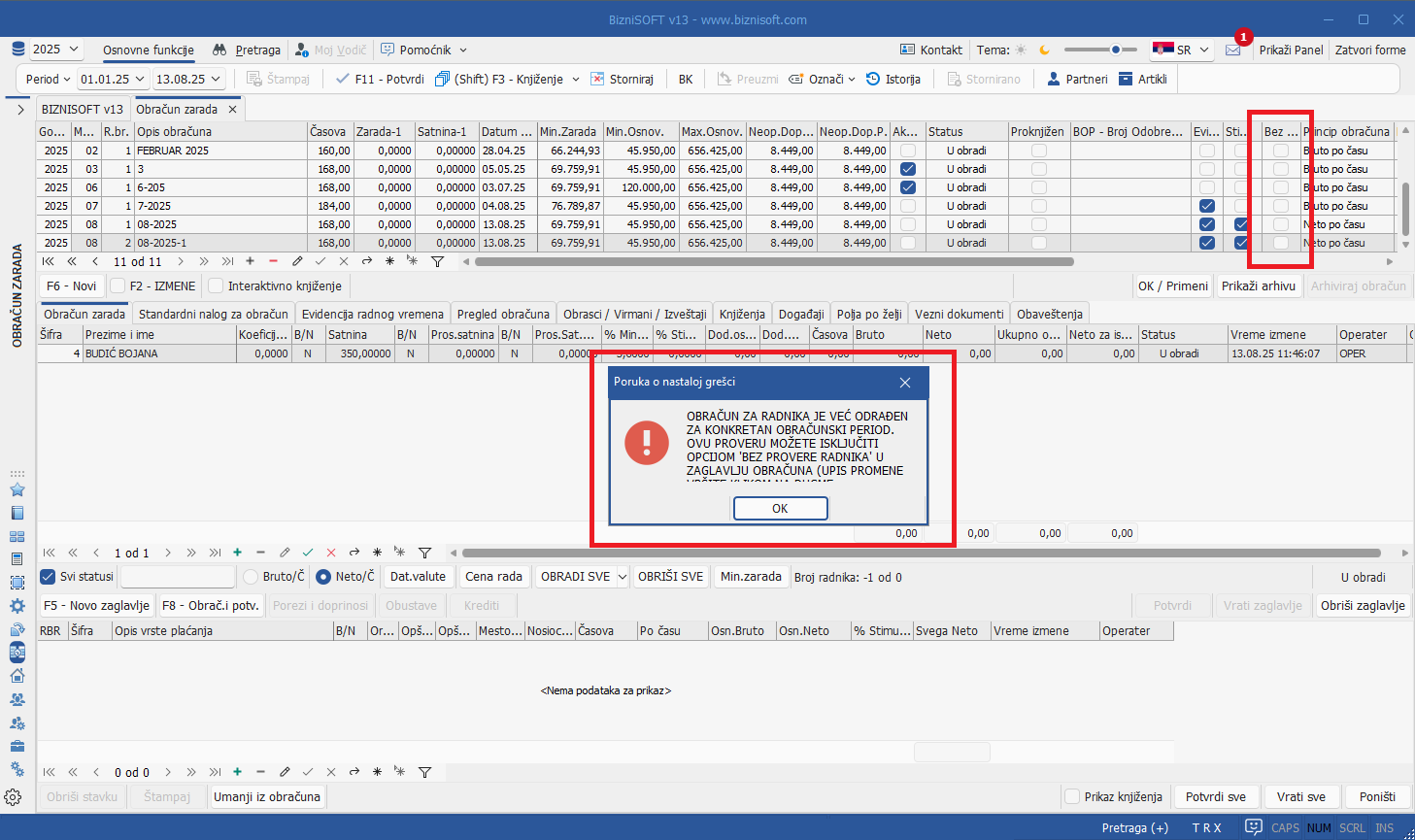Click the star favorites icon in the sidebar

click(x=17, y=489)
